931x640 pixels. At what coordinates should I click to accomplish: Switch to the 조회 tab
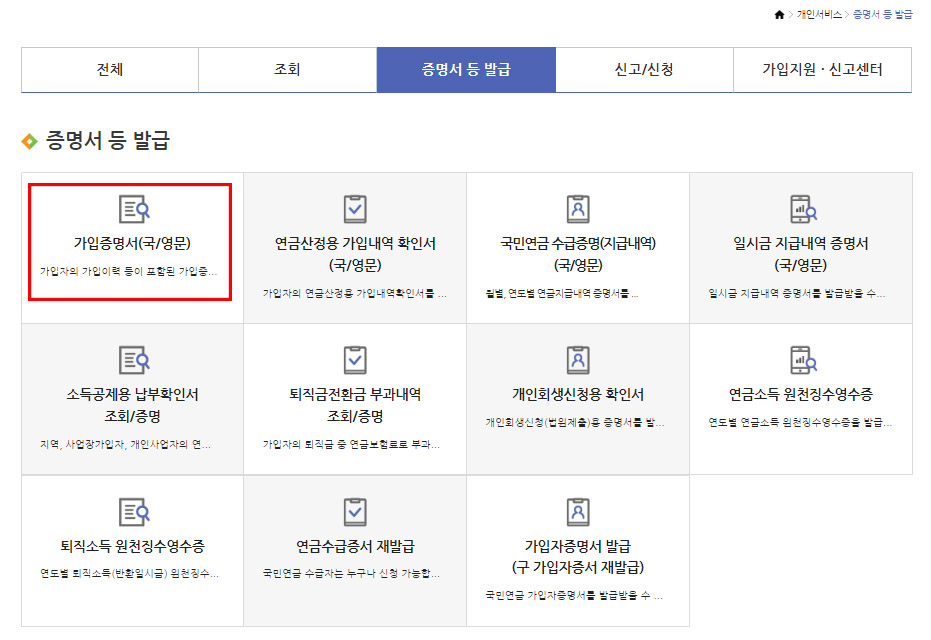(x=289, y=69)
